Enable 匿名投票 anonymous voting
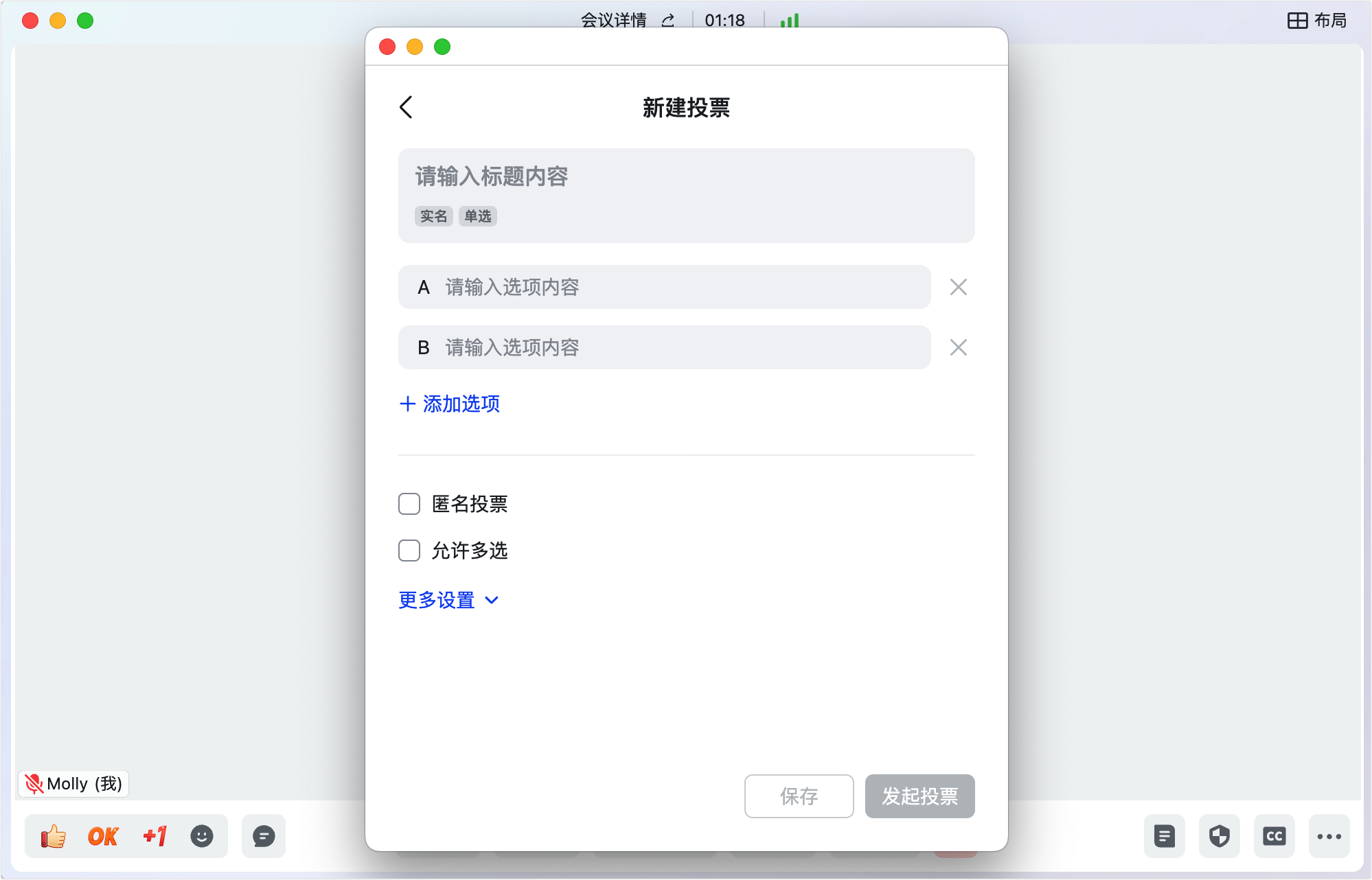Viewport: 1372px width, 880px height. pos(409,504)
